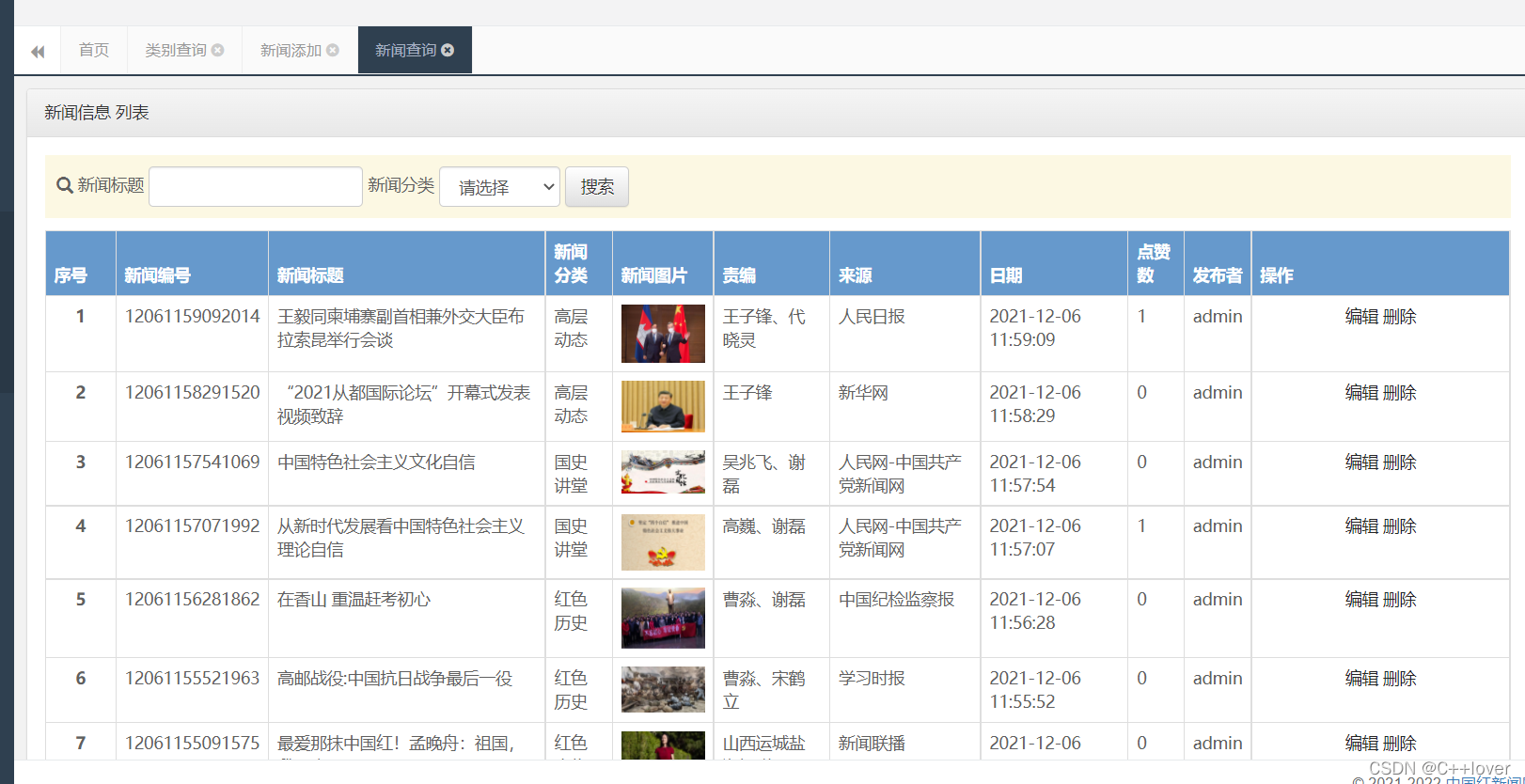The image size is (1525, 784).
Task: Open image for 在香山 重温赶考初心
Action: (663, 618)
